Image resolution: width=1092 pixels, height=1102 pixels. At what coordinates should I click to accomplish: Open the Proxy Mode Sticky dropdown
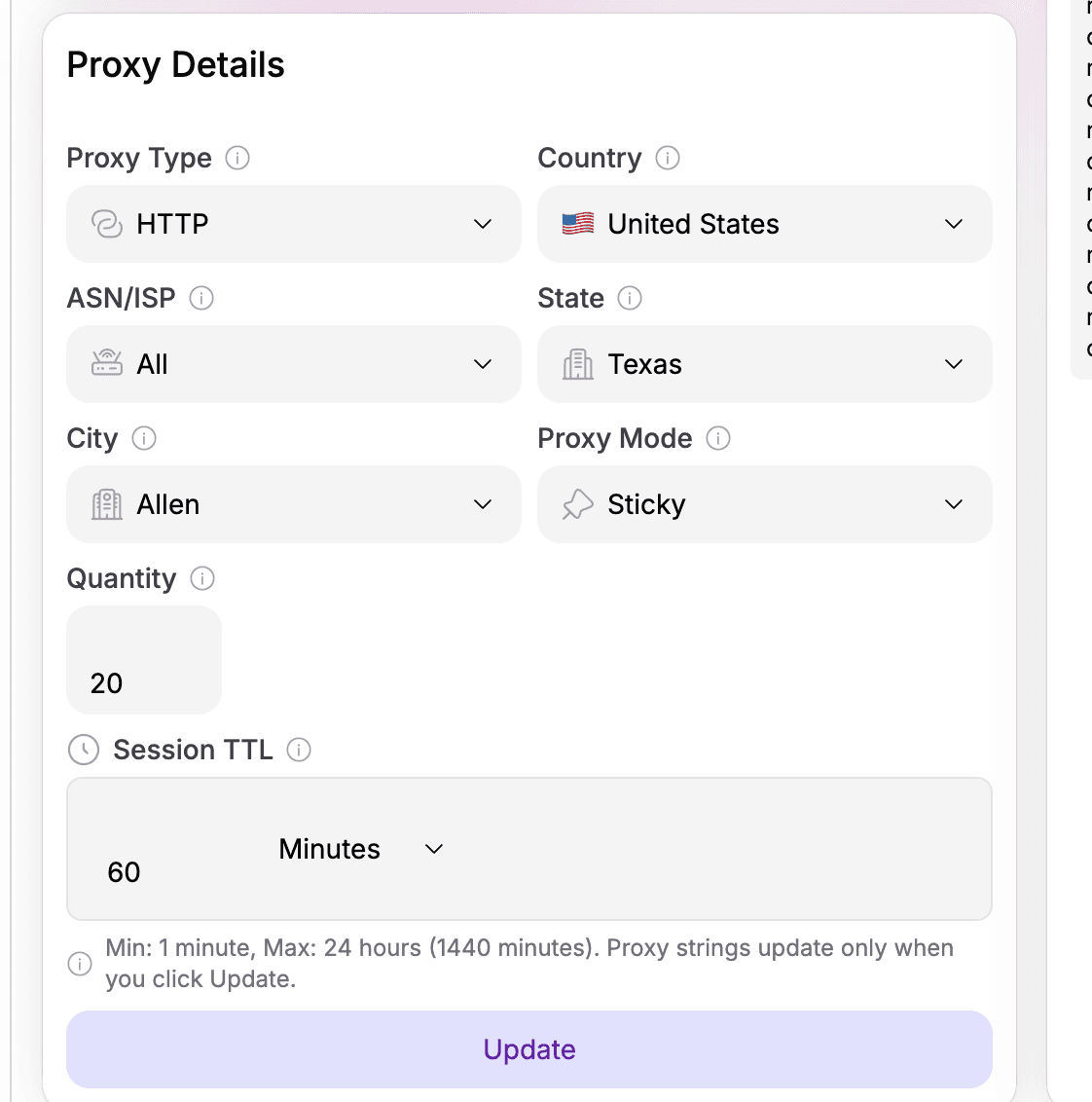[x=764, y=504]
